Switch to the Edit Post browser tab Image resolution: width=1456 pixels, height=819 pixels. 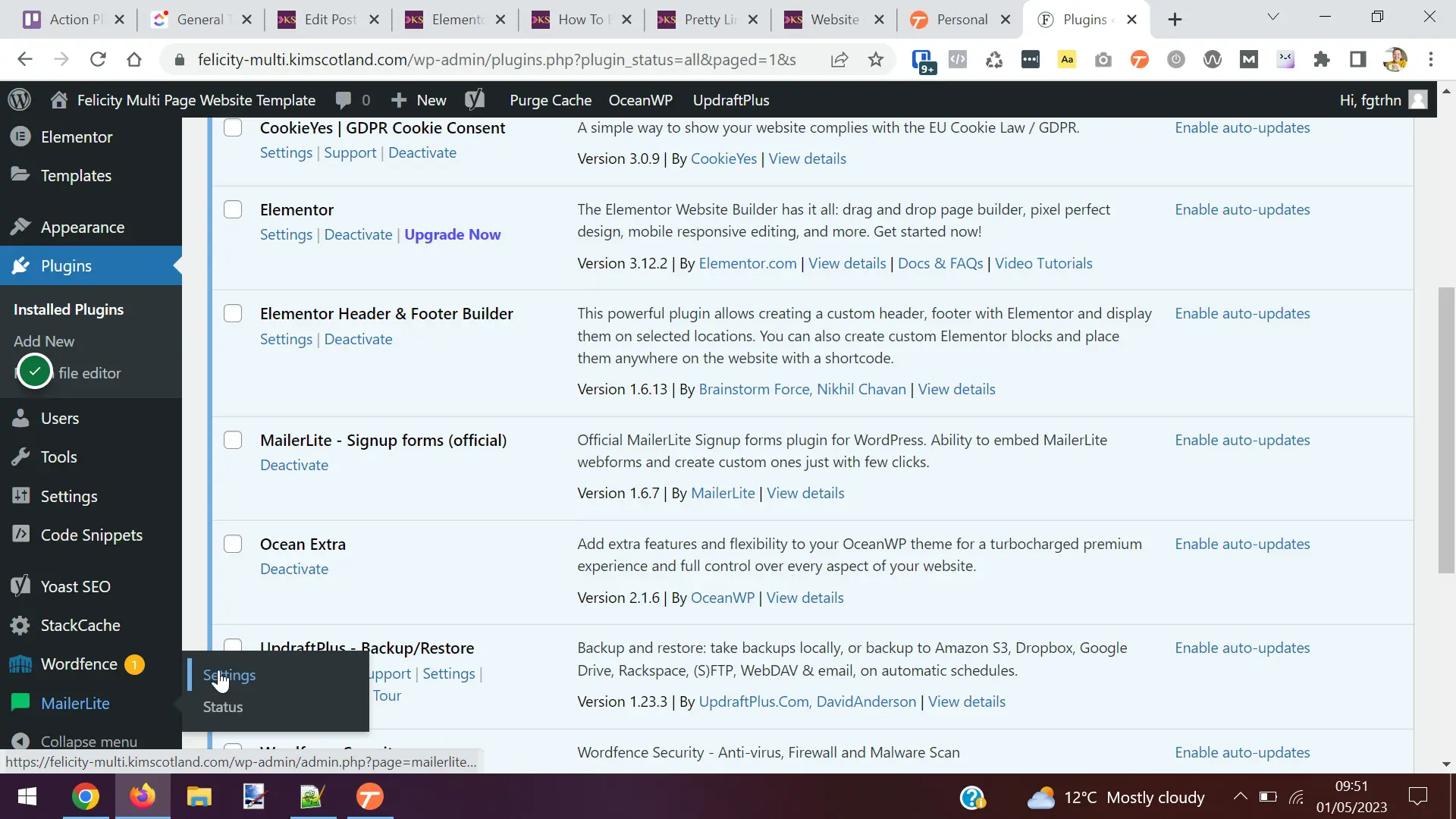[x=329, y=20]
